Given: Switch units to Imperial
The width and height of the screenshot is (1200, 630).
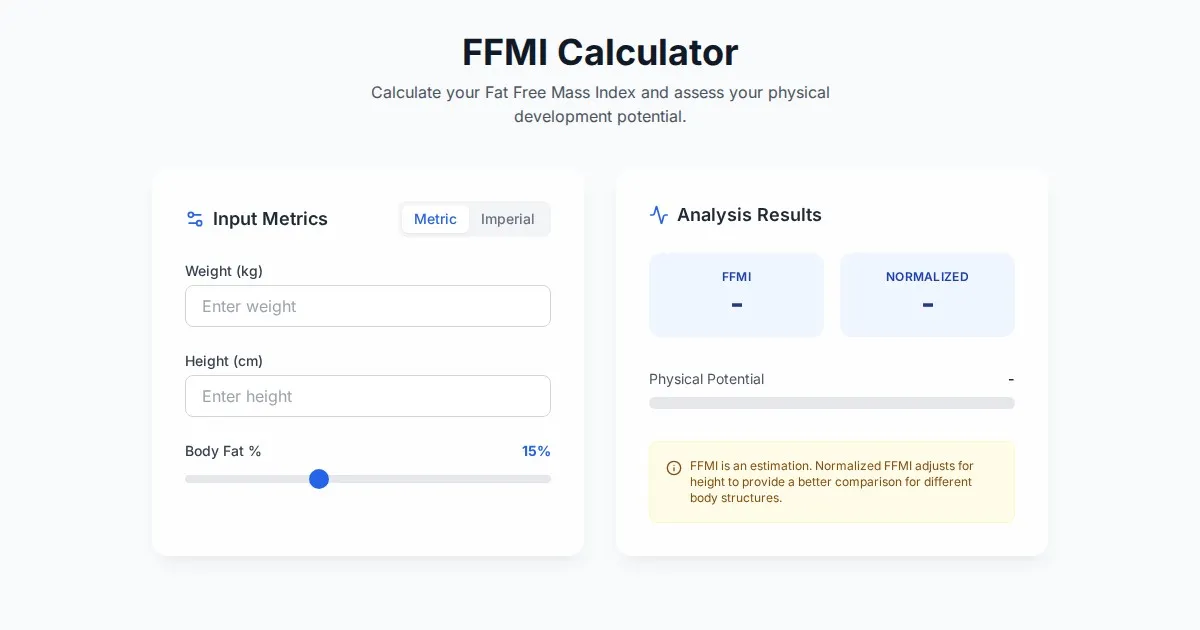Looking at the screenshot, I should click(507, 219).
